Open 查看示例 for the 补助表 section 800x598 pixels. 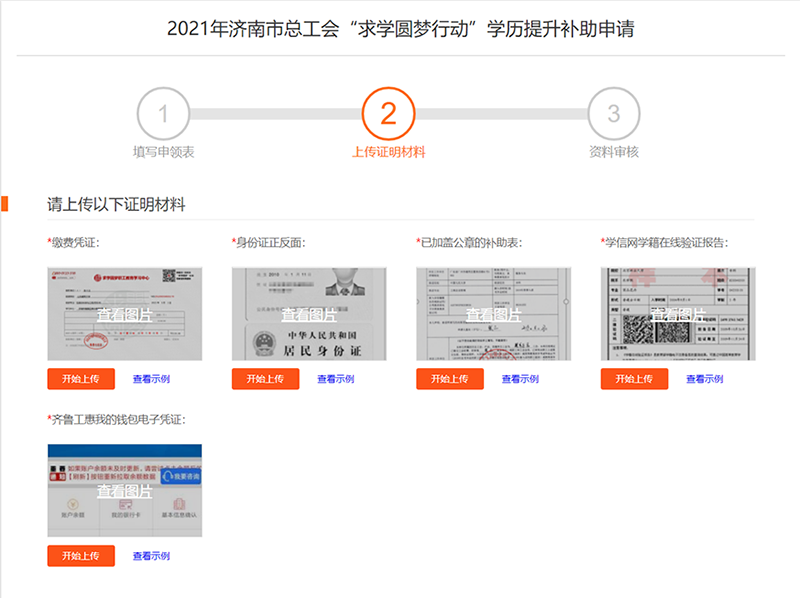pyautogui.click(x=518, y=380)
